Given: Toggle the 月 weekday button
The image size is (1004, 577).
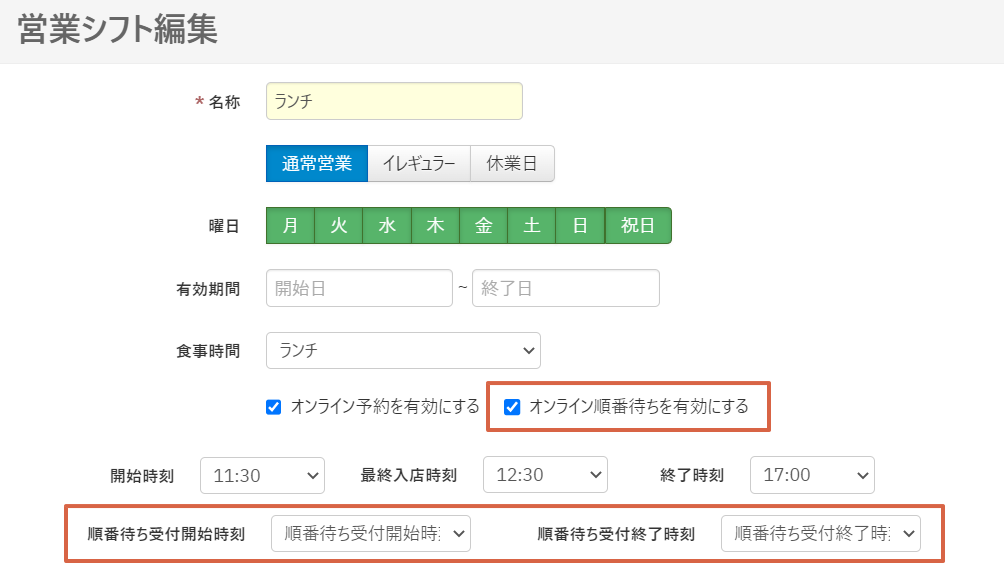Looking at the screenshot, I should click(x=290, y=226).
